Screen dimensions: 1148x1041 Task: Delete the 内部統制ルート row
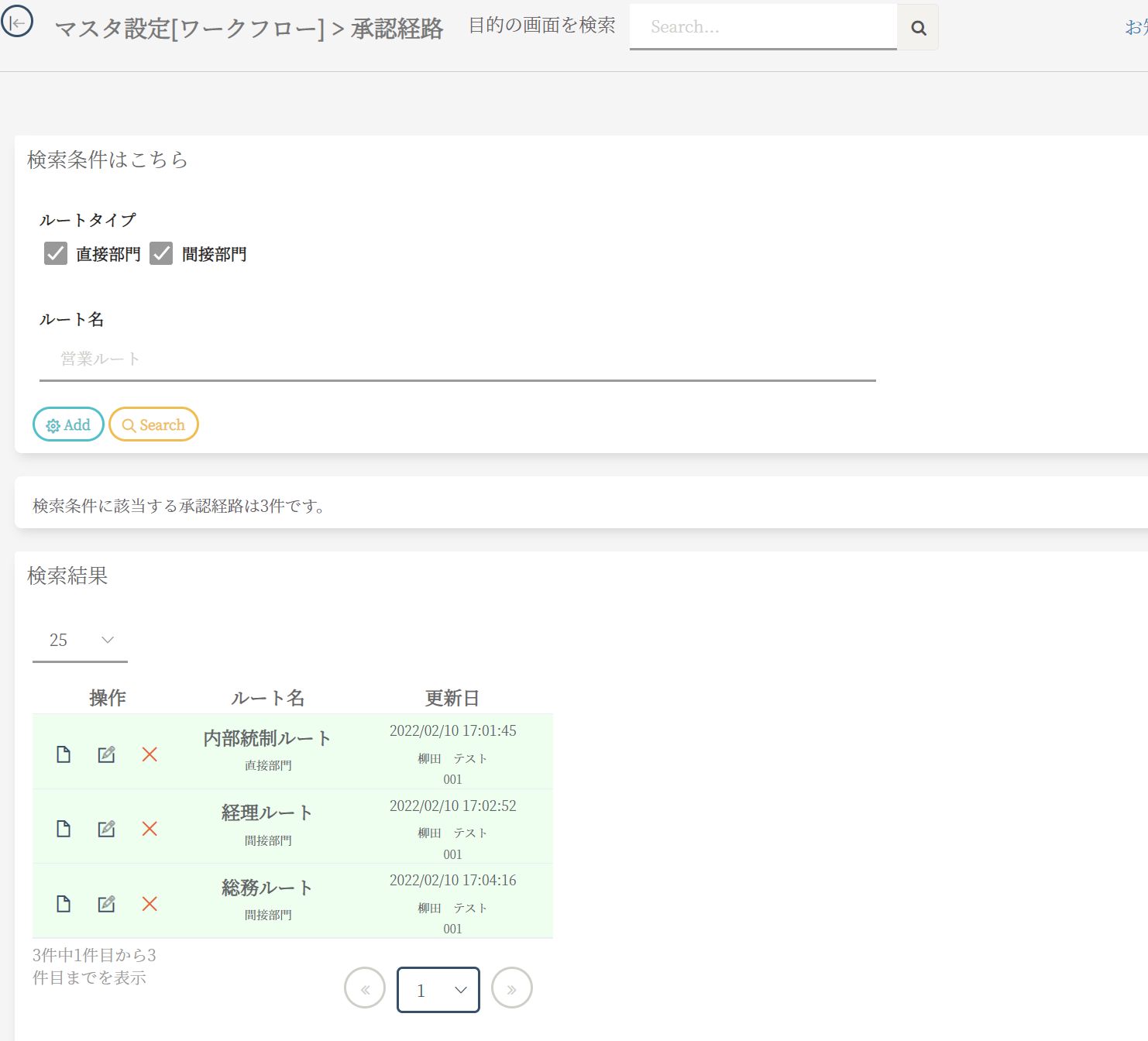click(x=150, y=754)
